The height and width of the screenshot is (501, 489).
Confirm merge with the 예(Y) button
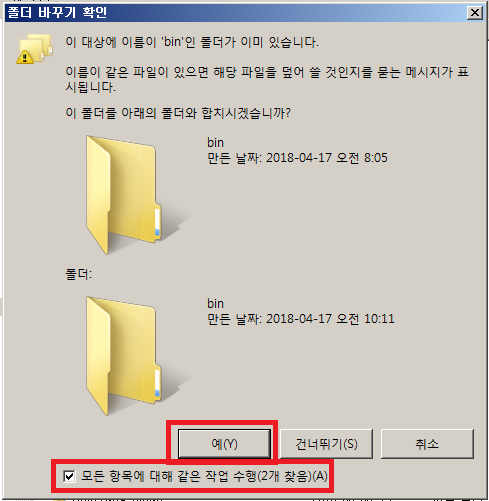click(x=224, y=444)
